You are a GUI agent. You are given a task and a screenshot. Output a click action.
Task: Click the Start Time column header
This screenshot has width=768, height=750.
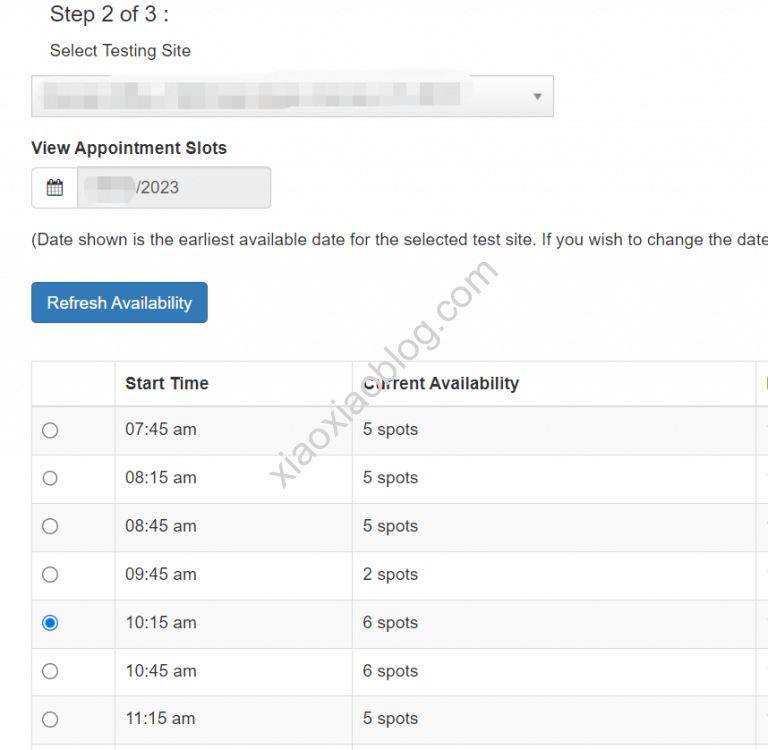[167, 383]
